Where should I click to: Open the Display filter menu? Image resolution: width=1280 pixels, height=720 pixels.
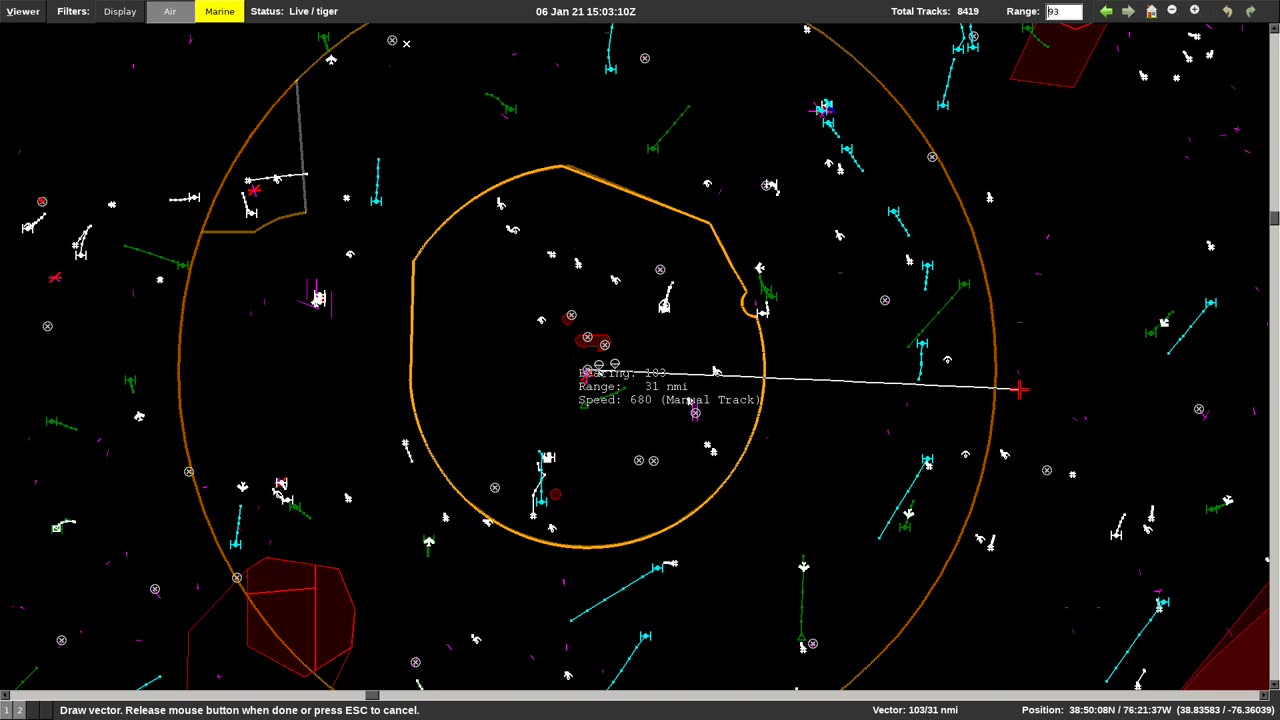(x=119, y=11)
